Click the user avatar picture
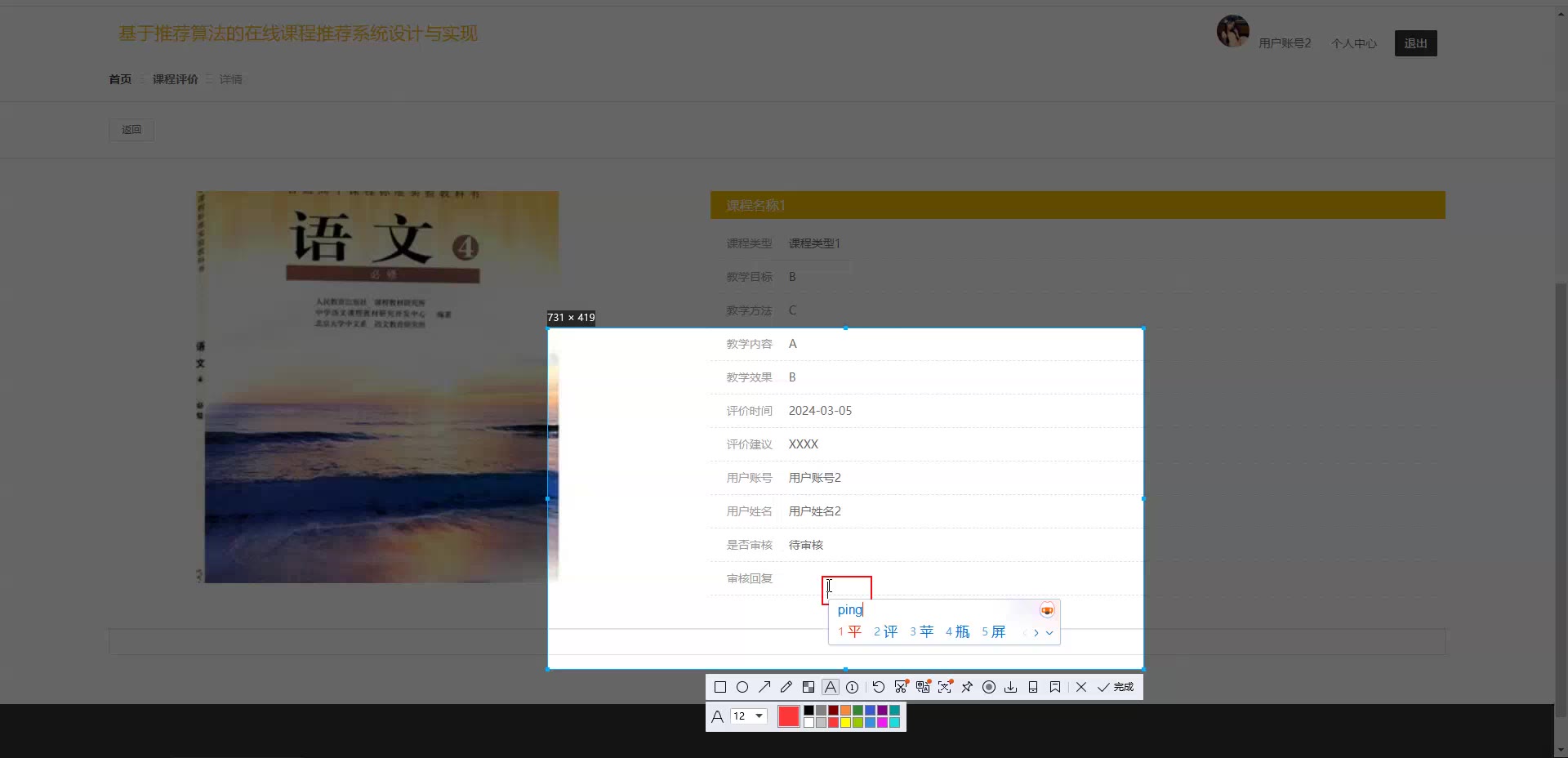The height and width of the screenshot is (758, 1568). point(1233,31)
